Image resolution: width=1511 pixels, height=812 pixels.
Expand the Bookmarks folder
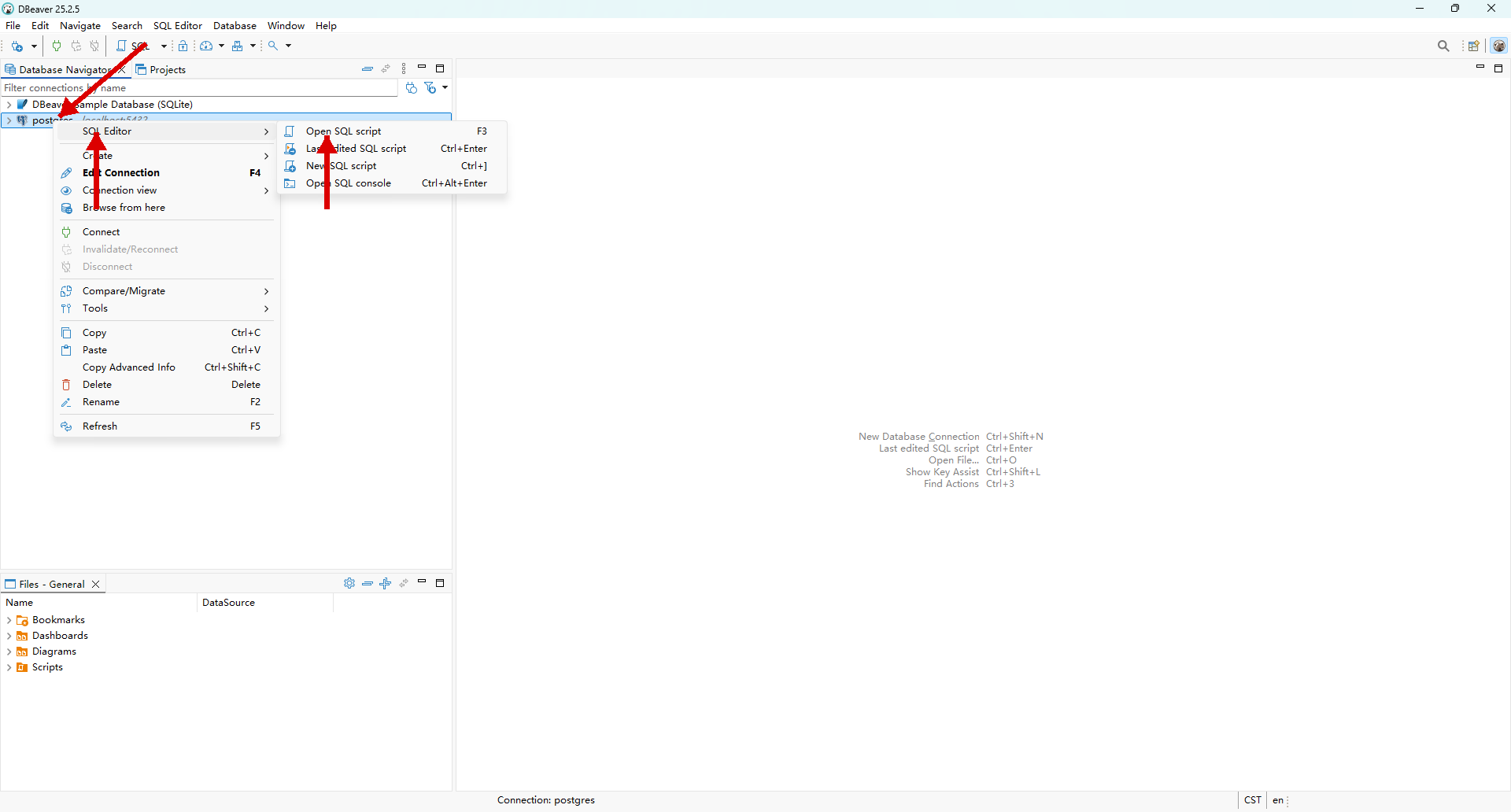pyautogui.click(x=9, y=621)
